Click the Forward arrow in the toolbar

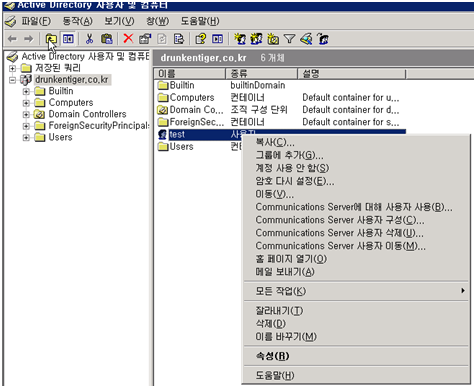click(x=29, y=39)
